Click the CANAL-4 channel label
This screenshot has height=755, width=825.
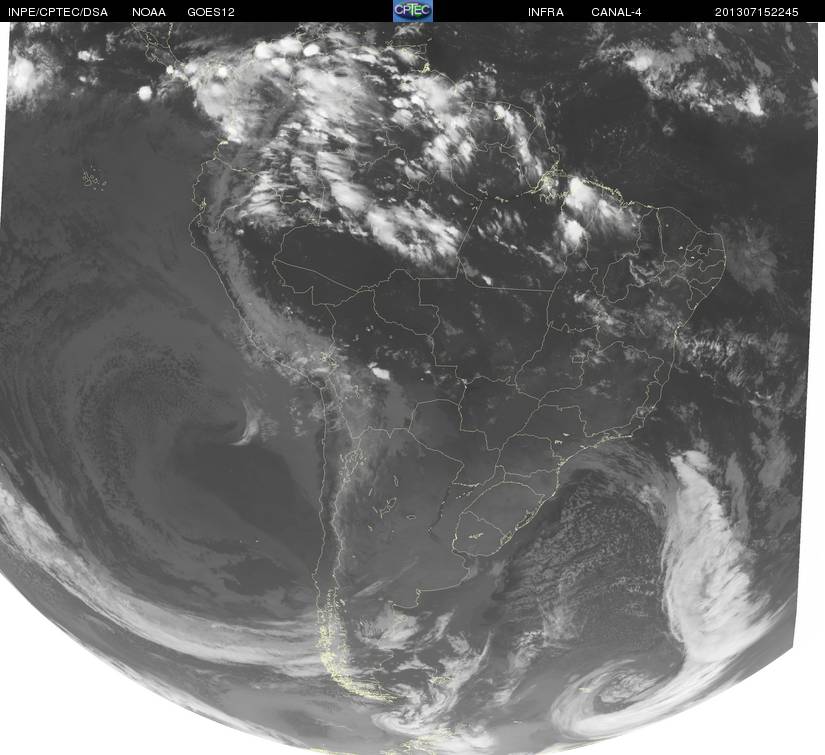pos(616,12)
